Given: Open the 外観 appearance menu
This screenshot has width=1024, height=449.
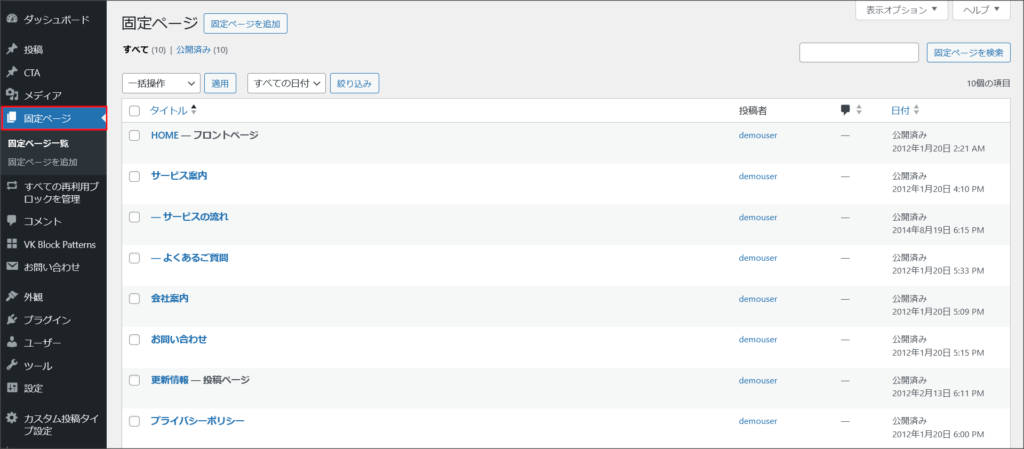Looking at the screenshot, I should tap(33, 297).
